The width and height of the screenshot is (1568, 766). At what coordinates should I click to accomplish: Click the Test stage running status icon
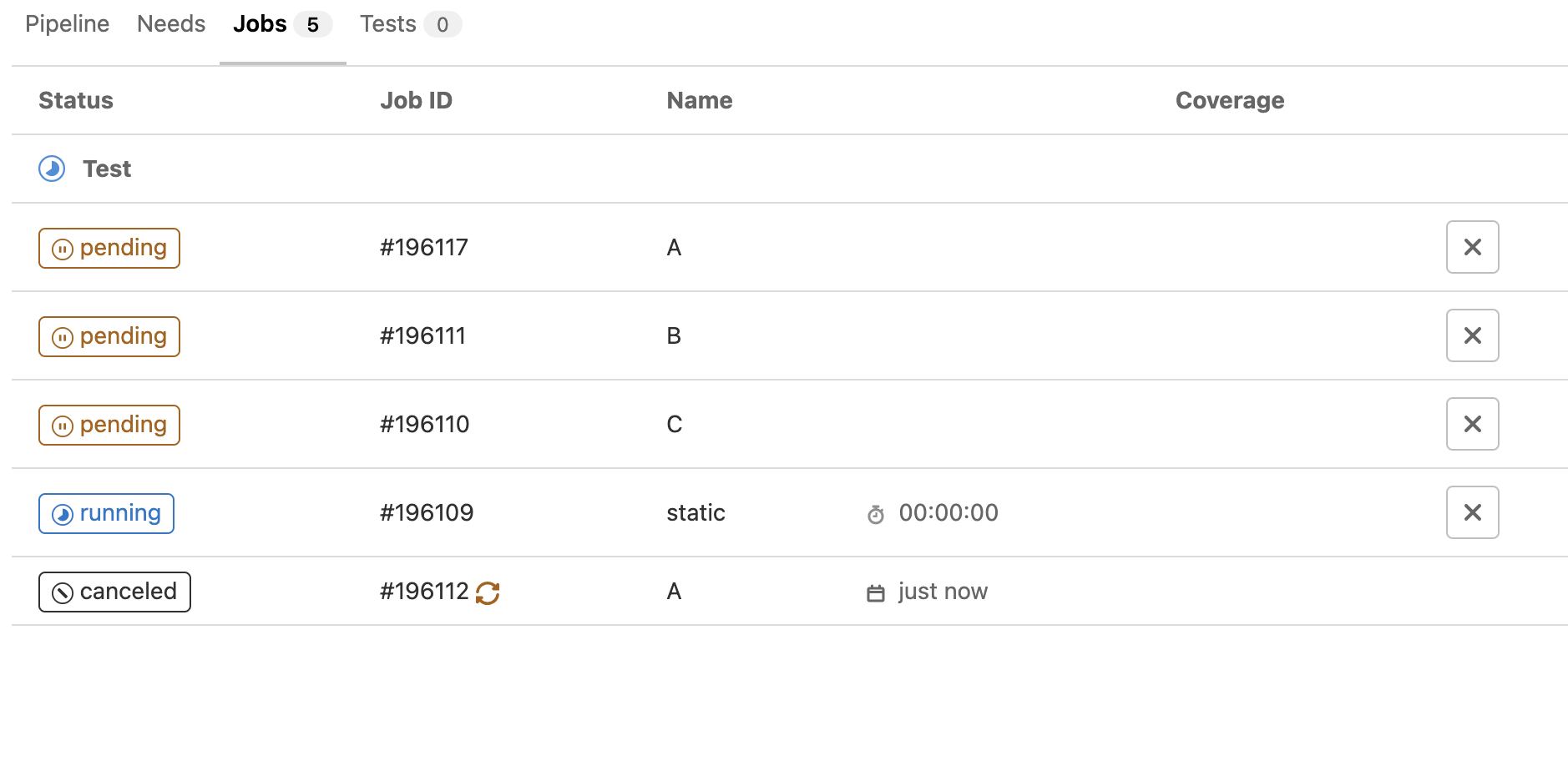(x=52, y=169)
